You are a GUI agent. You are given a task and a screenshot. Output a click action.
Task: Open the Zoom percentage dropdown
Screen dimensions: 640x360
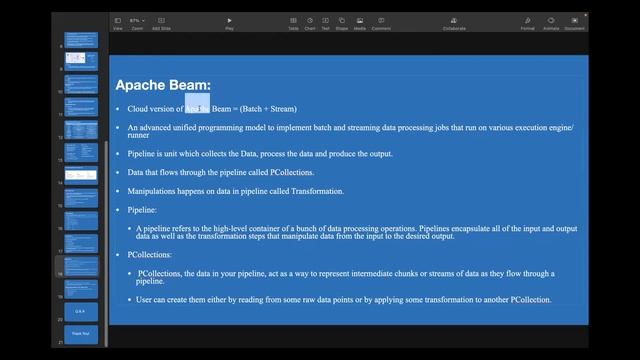pos(137,24)
